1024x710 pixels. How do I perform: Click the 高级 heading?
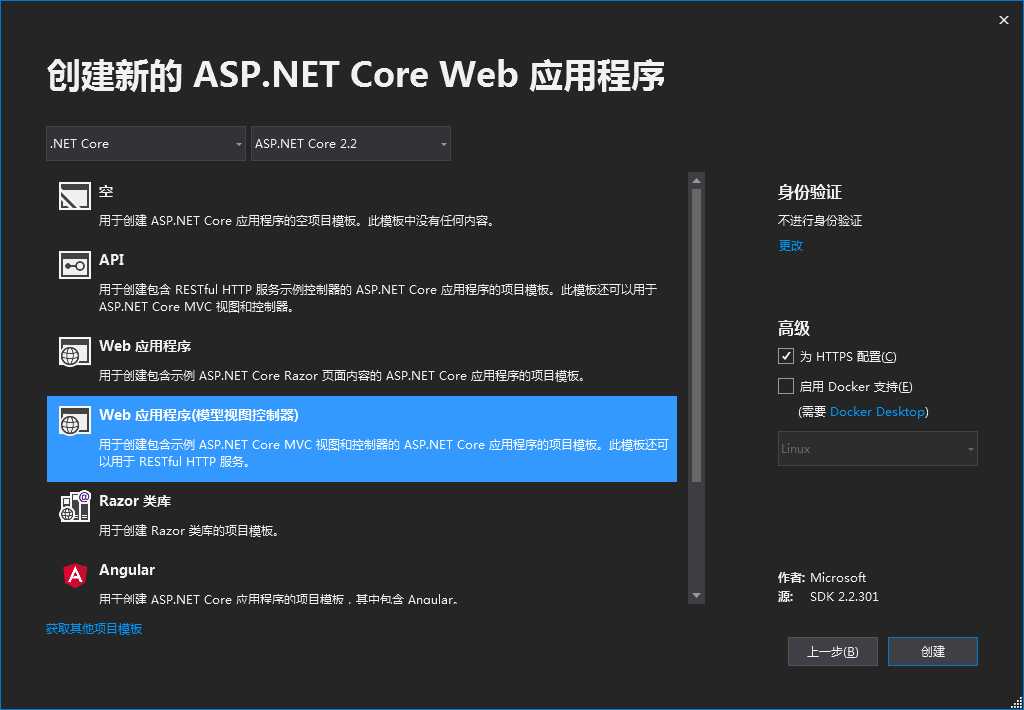[x=793, y=329]
